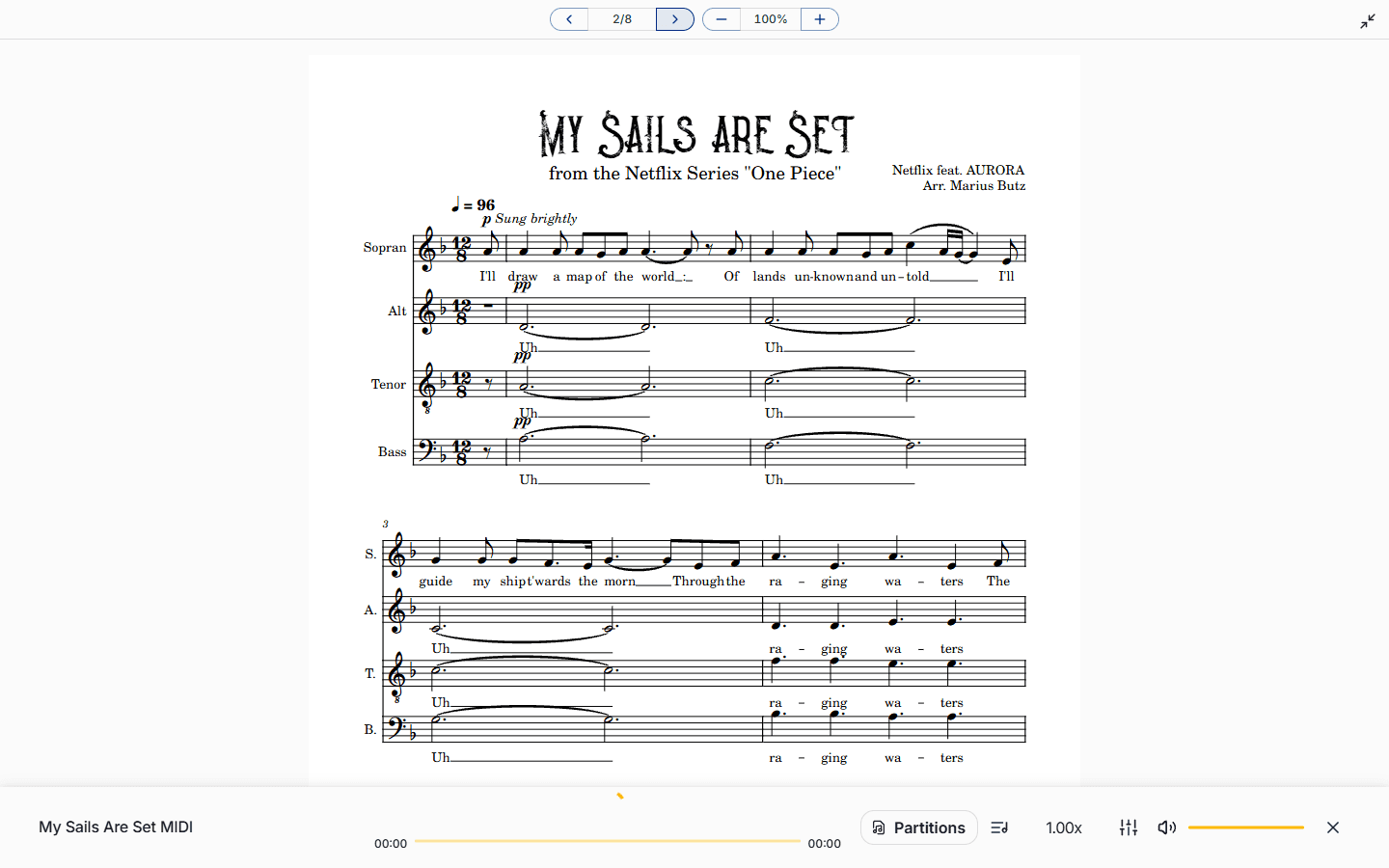
Task: Zoom in on the sheet music
Action: 820,19
